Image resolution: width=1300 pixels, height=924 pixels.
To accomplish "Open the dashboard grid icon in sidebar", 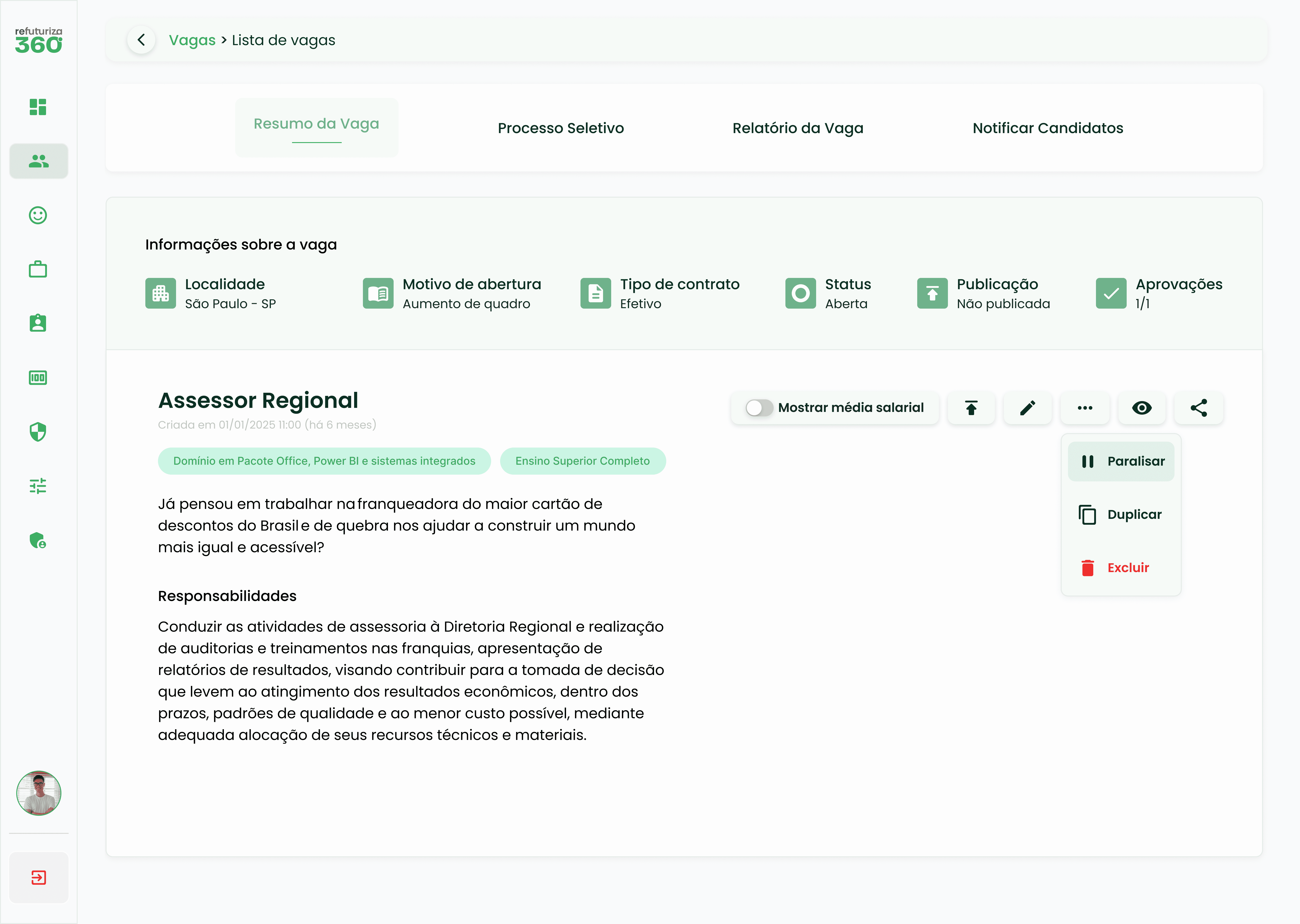I will pyautogui.click(x=38, y=107).
